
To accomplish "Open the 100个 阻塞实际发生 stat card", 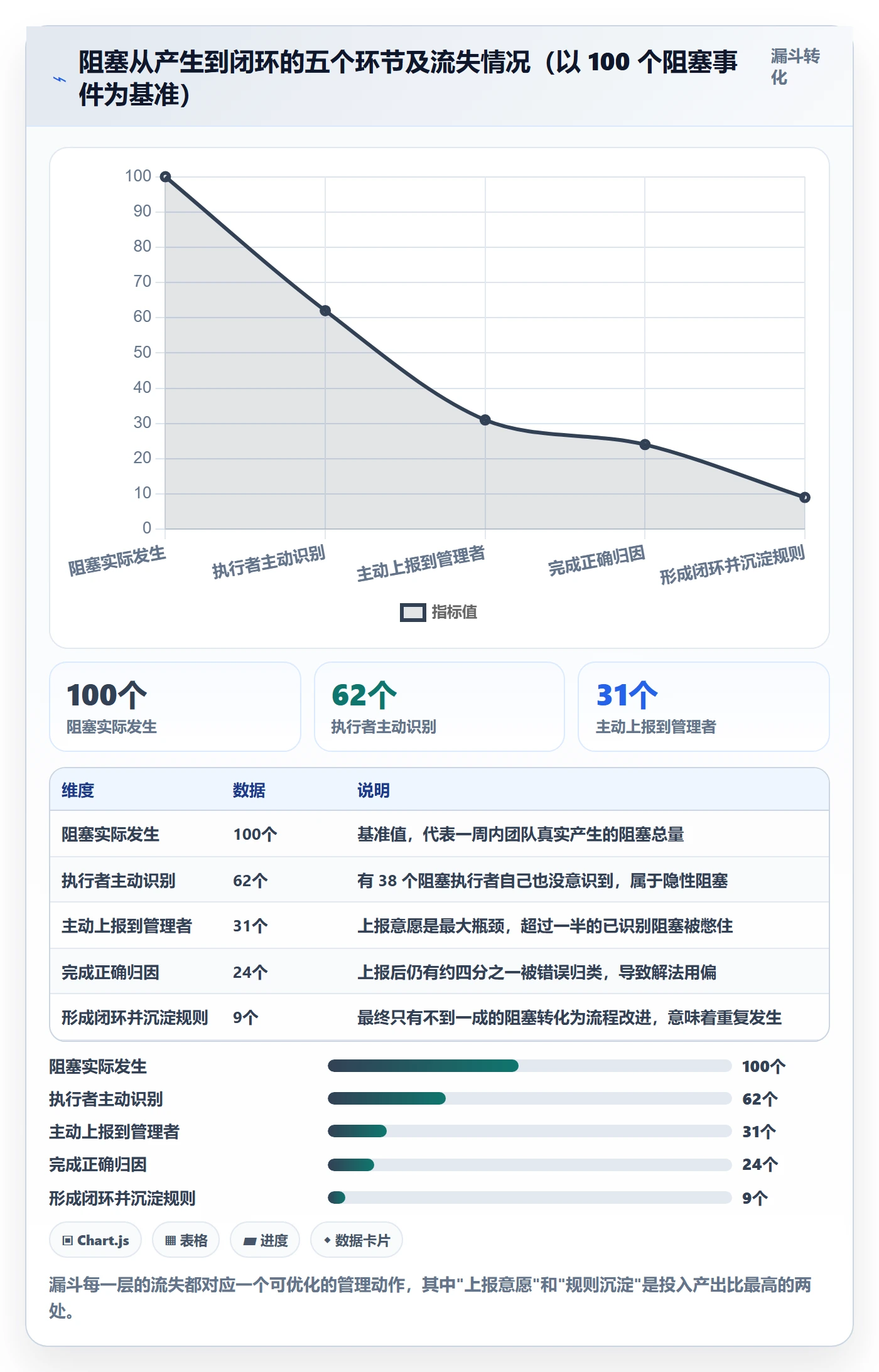I will (175, 707).
